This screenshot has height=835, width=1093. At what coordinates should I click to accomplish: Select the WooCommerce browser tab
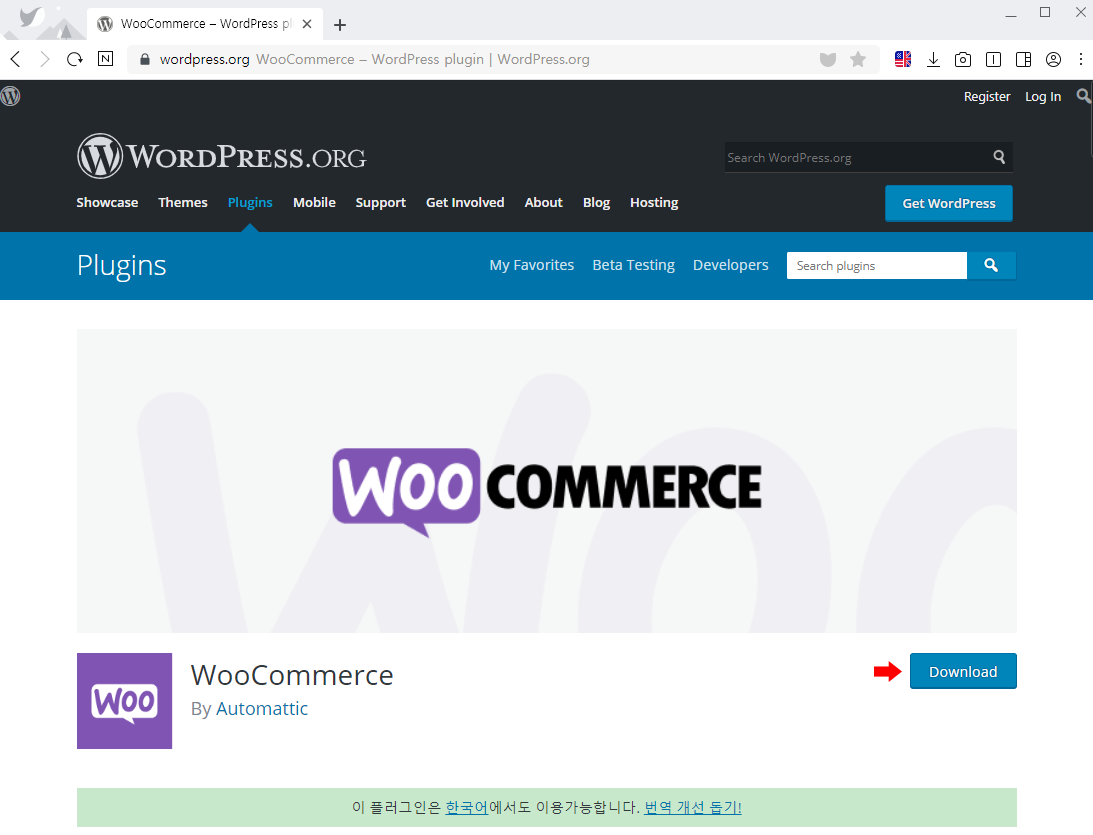pos(205,24)
